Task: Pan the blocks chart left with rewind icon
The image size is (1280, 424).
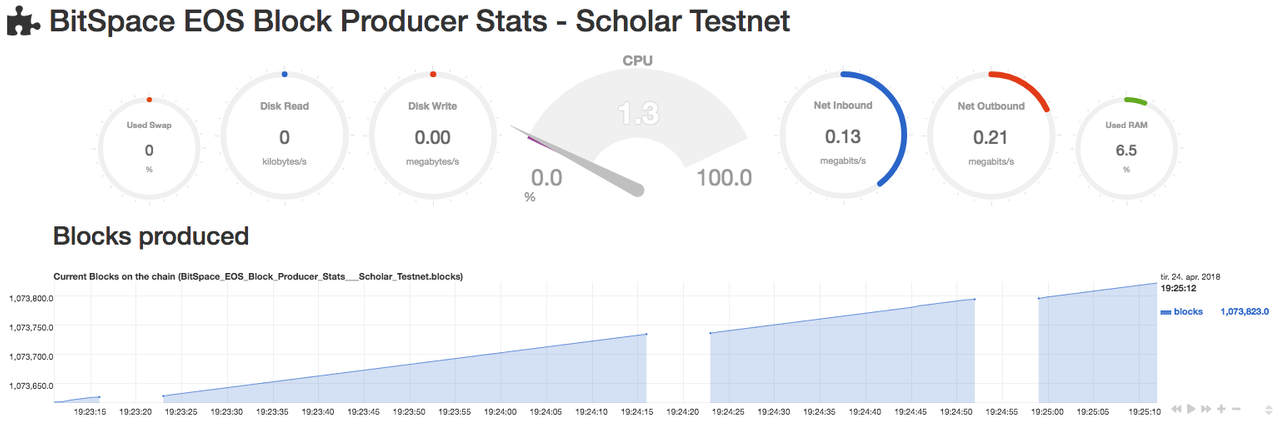Action: click(1177, 409)
